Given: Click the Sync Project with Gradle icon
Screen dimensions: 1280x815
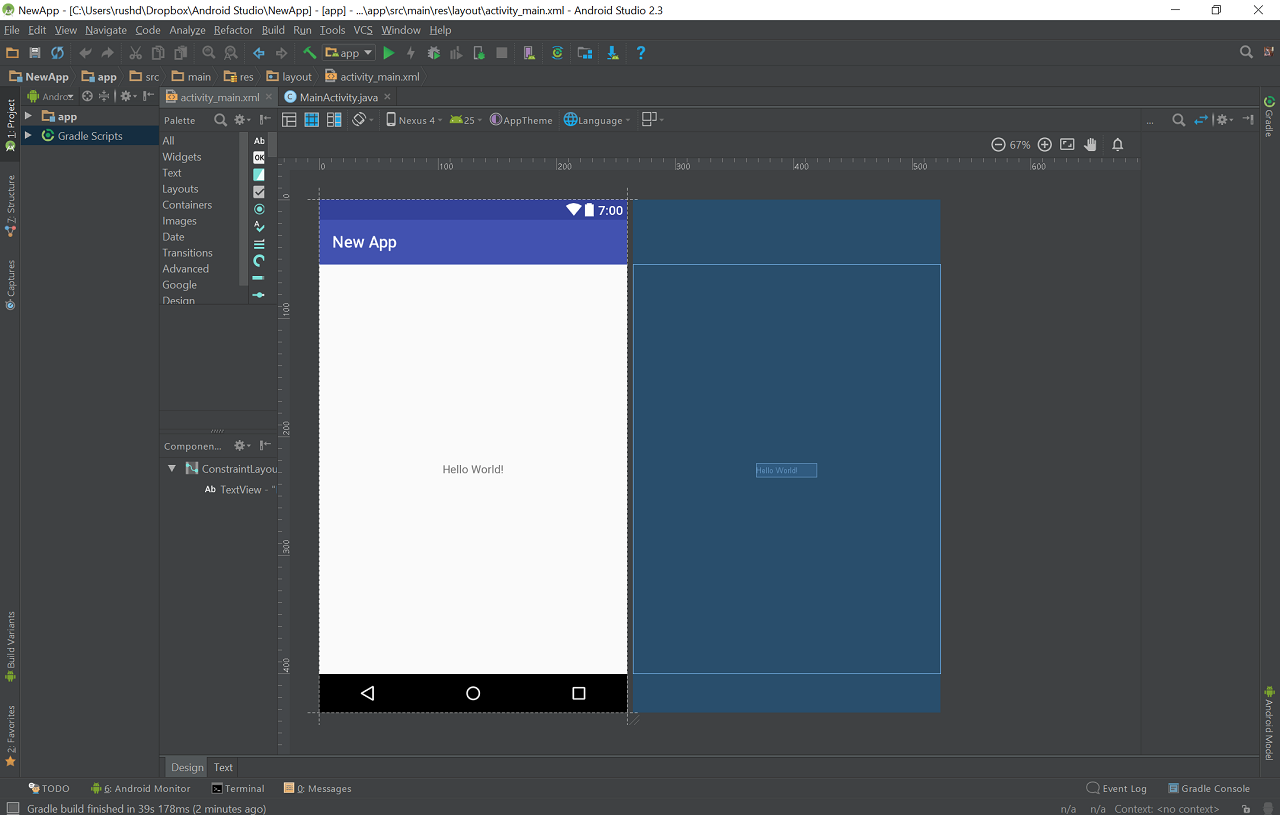Looking at the screenshot, I should (557, 53).
